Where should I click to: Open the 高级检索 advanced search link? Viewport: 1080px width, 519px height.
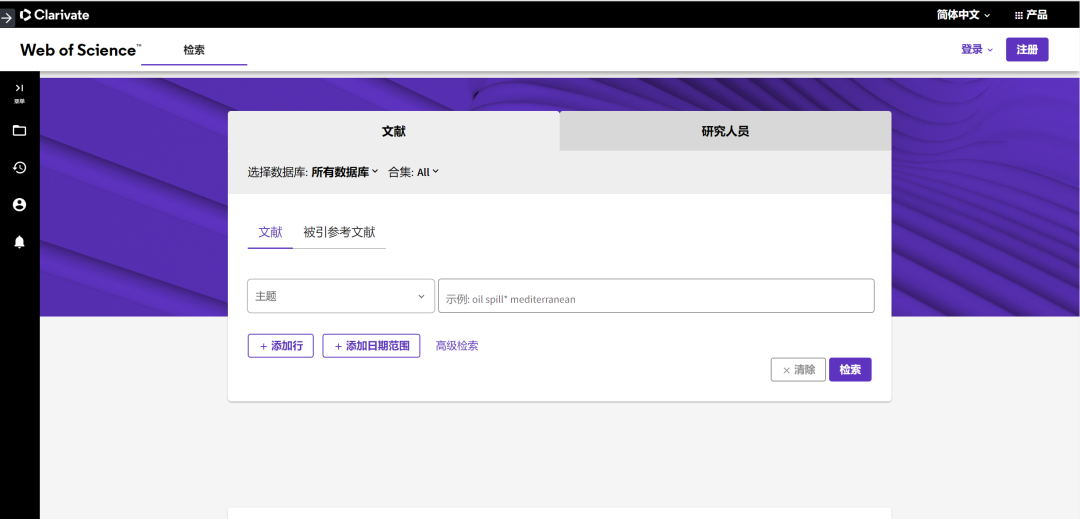tap(457, 346)
